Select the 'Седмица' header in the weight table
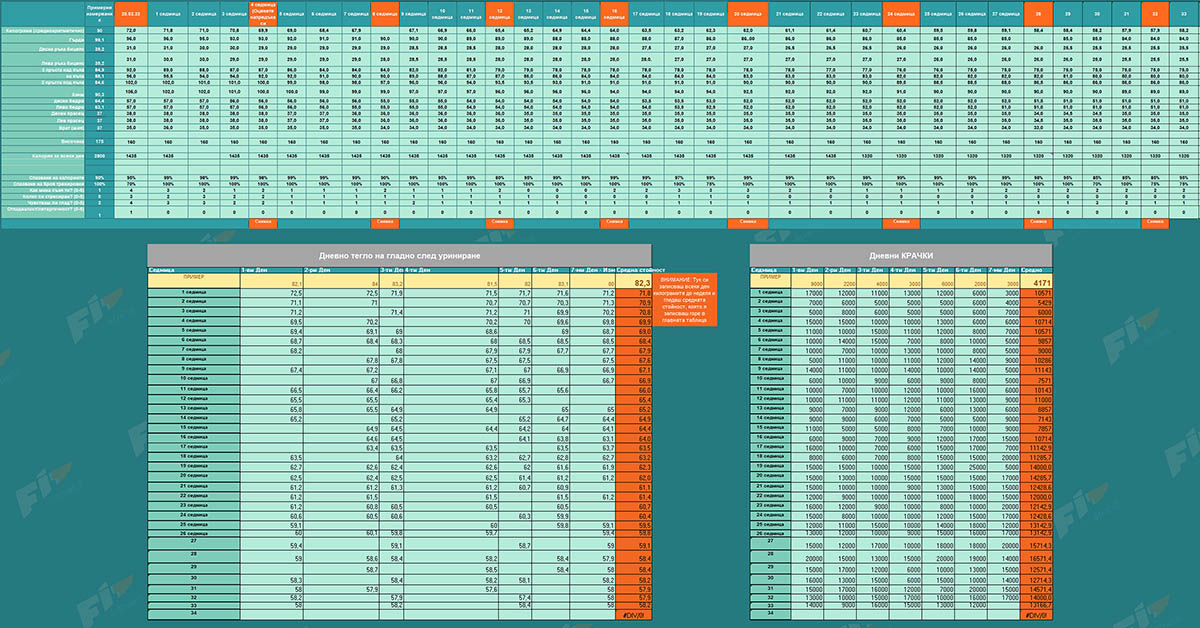 193,271
